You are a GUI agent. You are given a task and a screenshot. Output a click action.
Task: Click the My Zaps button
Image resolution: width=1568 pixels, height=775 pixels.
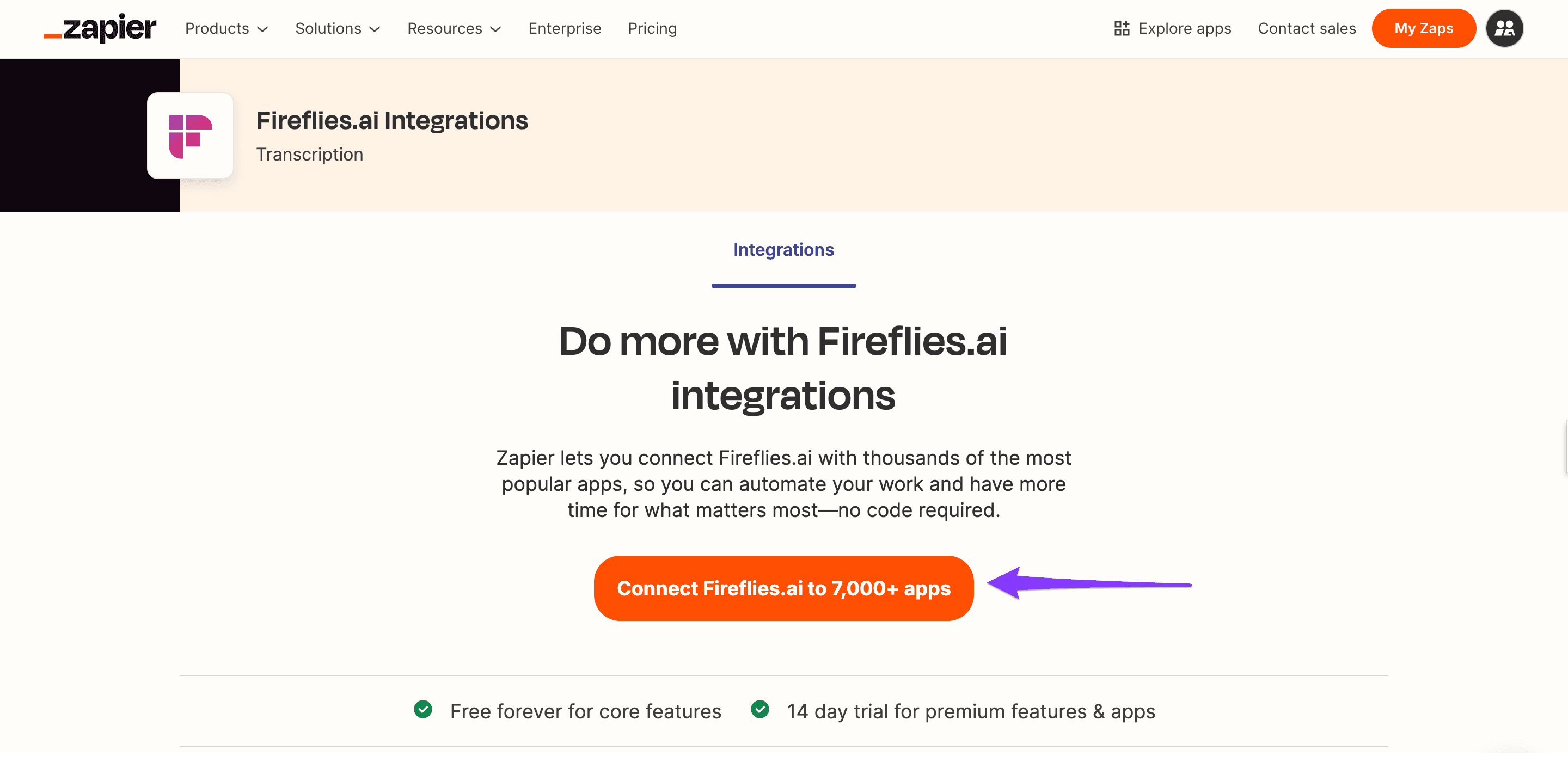[1423, 29]
